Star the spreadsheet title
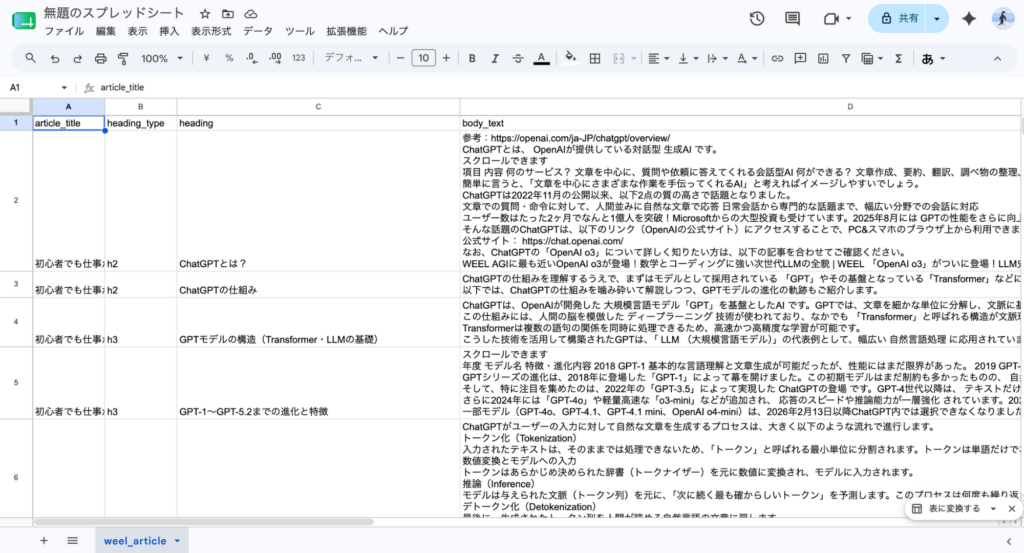 click(205, 14)
